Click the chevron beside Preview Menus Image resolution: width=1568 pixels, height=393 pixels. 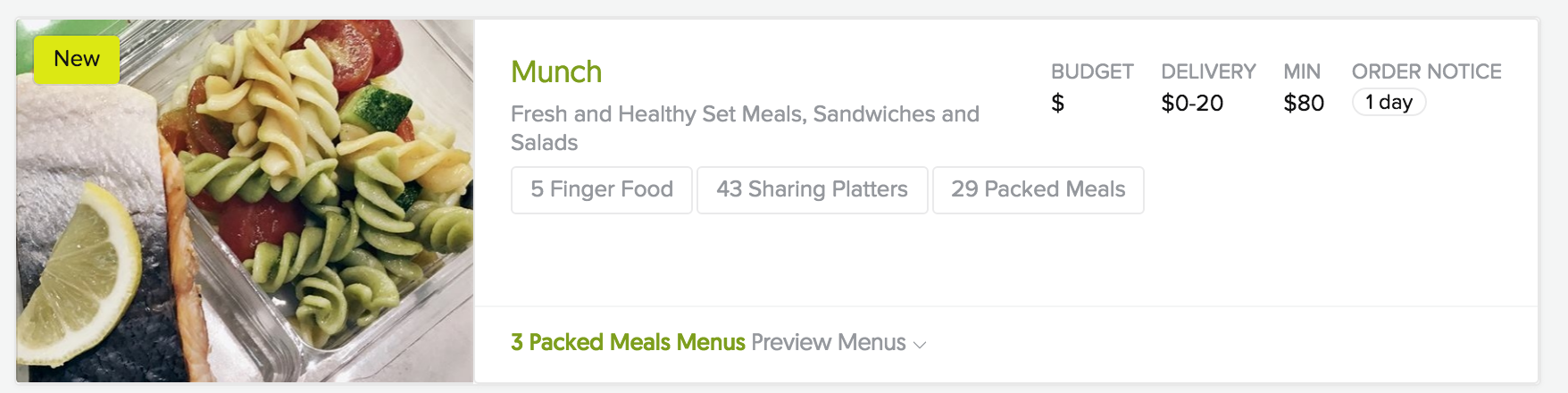click(x=920, y=345)
